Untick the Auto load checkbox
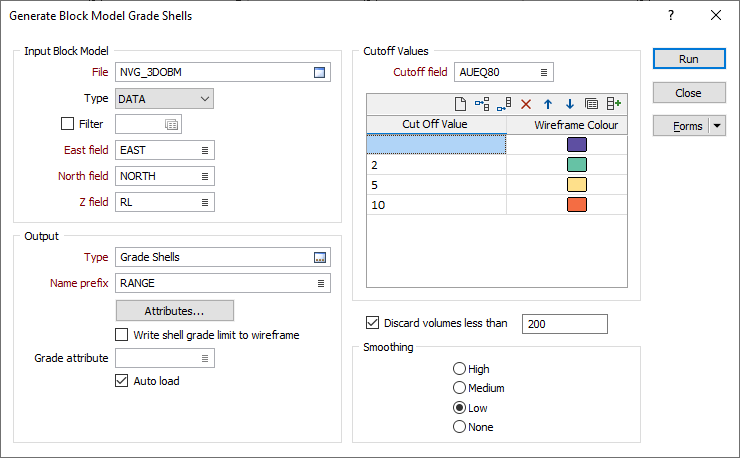The height and width of the screenshot is (458, 740). [x=121, y=381]
